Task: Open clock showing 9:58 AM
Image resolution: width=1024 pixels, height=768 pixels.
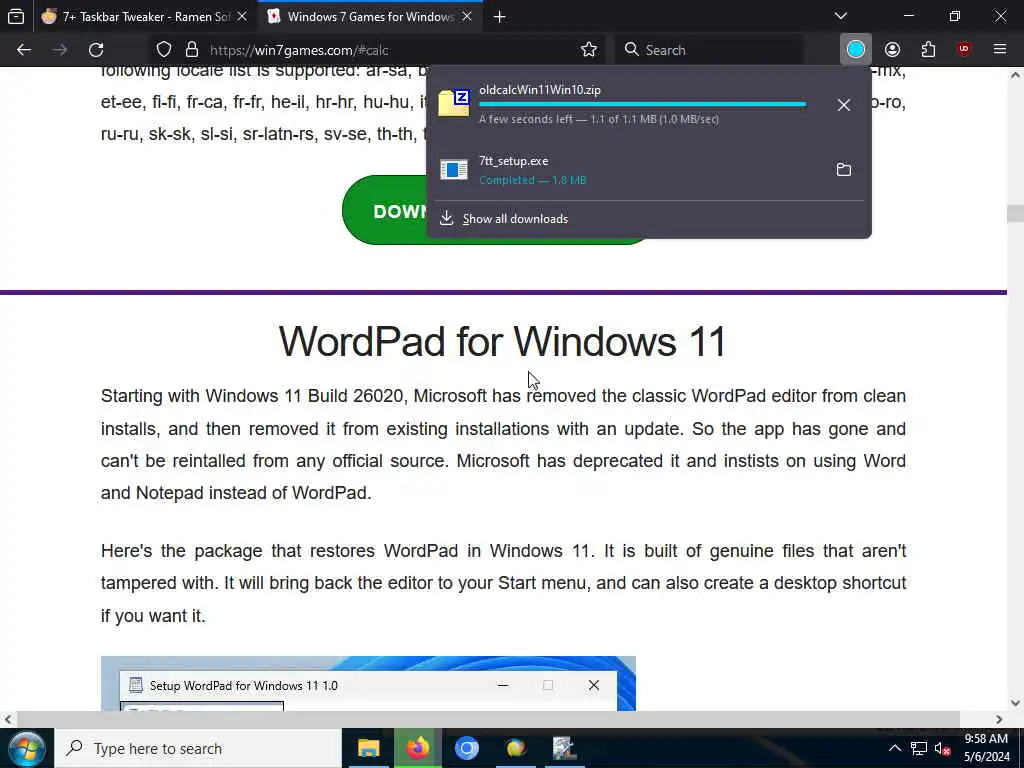Action: 986,748
